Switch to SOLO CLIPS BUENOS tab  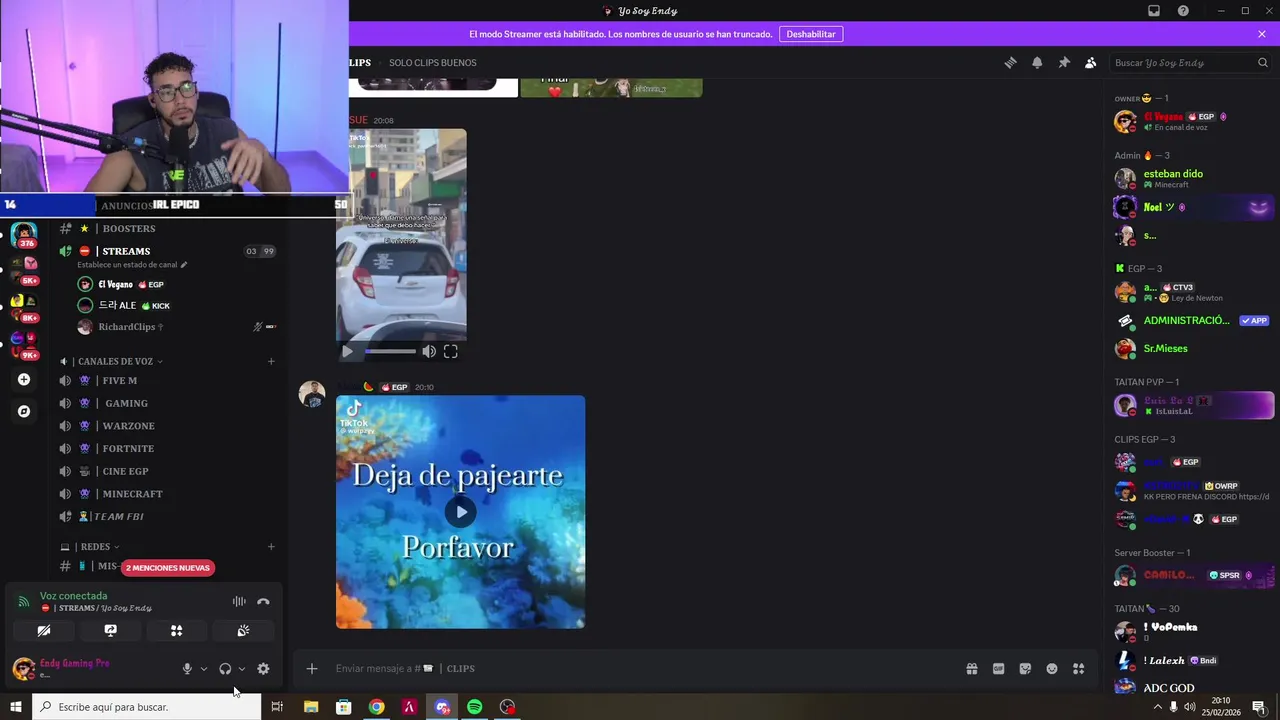click(432, 63)
